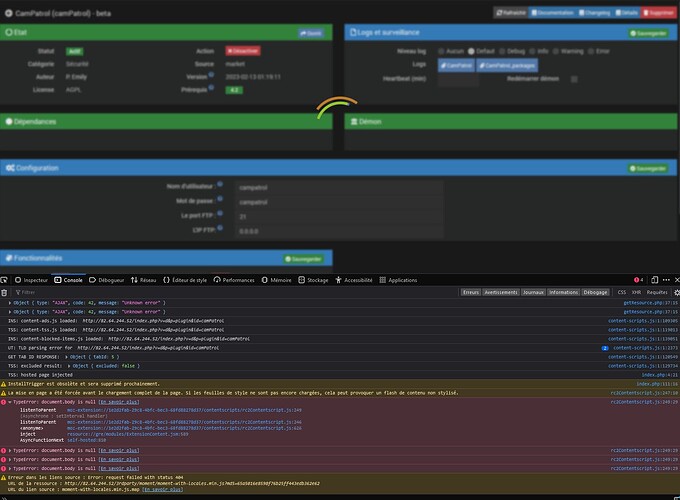Click help icon beside Mot de passe
The width and height of the screenshot is (680, 500).
tap(220, 199)
